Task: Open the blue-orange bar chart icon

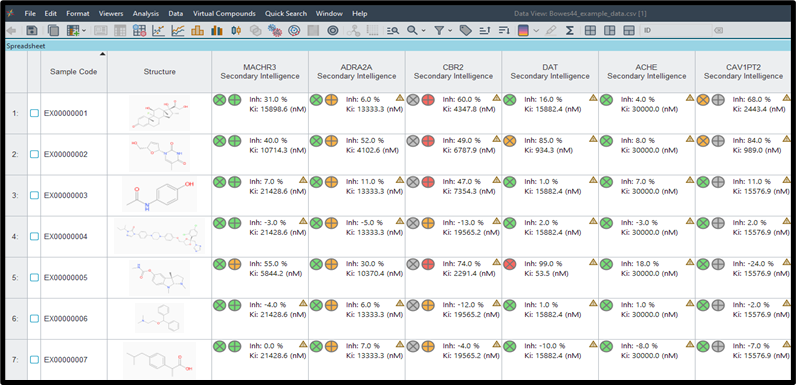Action: click(217, 30)
